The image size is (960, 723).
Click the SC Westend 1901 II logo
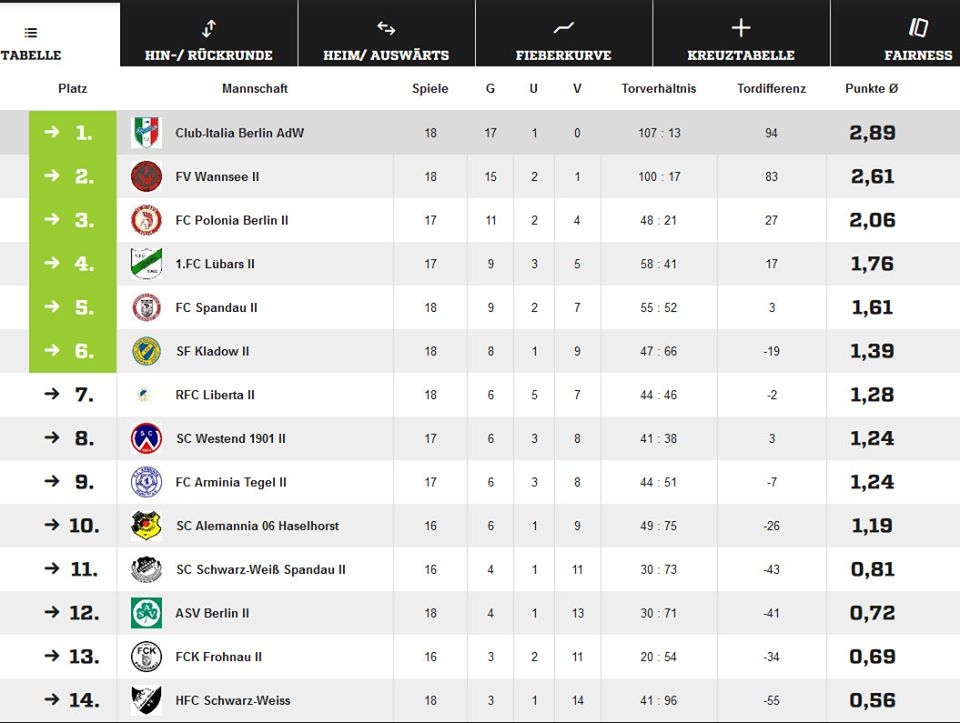(146, 438)
